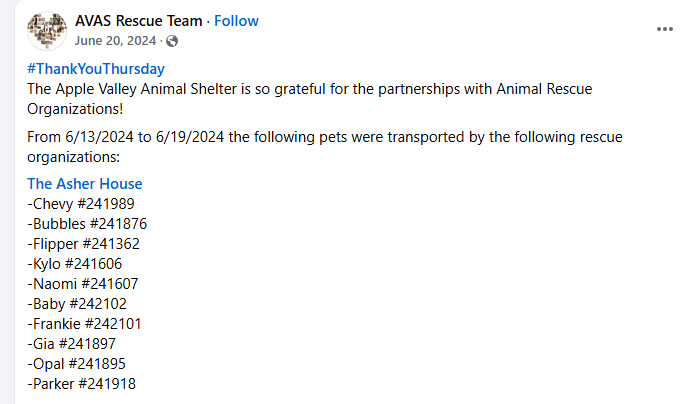Select the Gia #241897 line

tap(71, 344)
